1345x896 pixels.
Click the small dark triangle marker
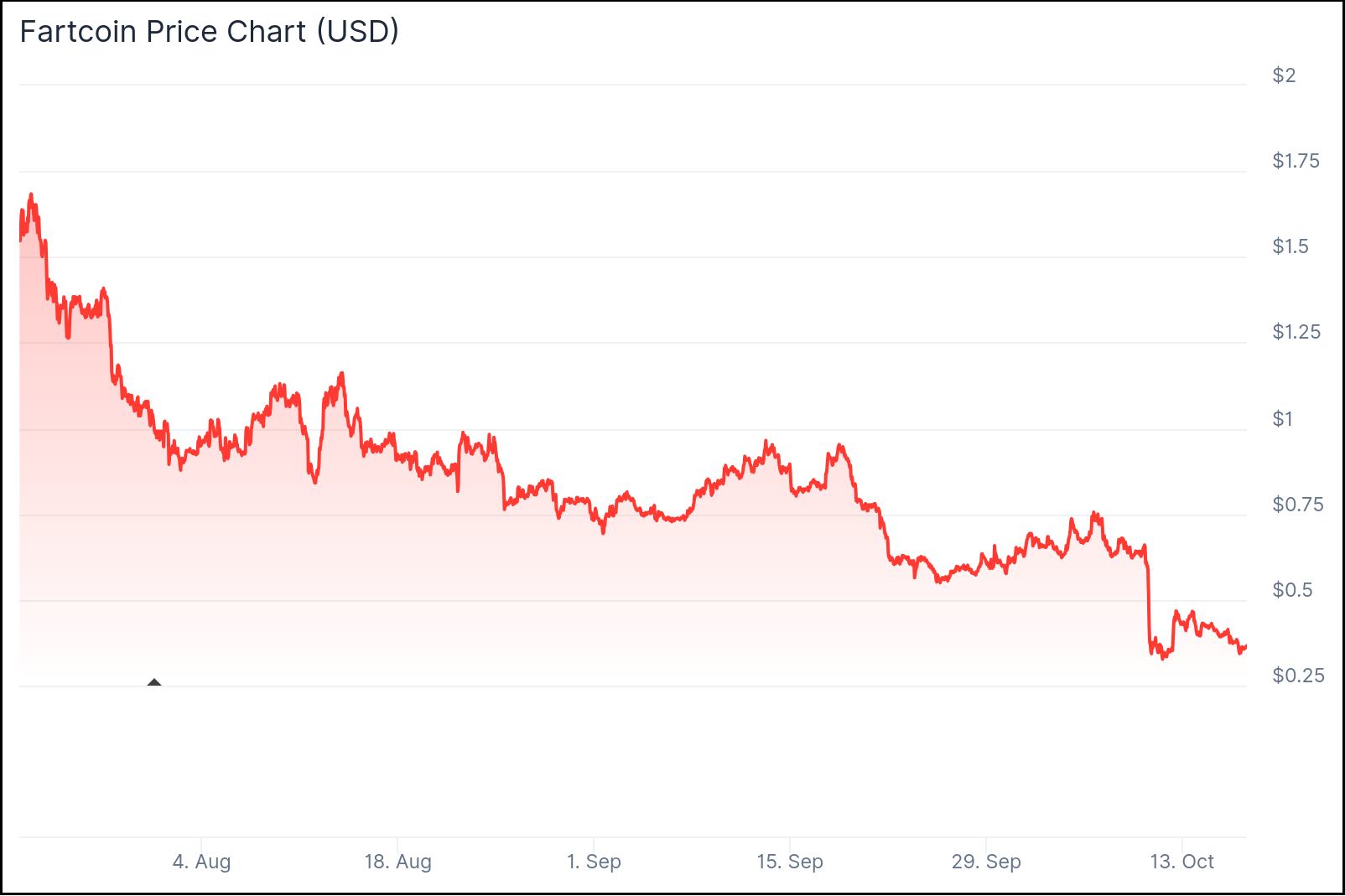pos(154,682)
